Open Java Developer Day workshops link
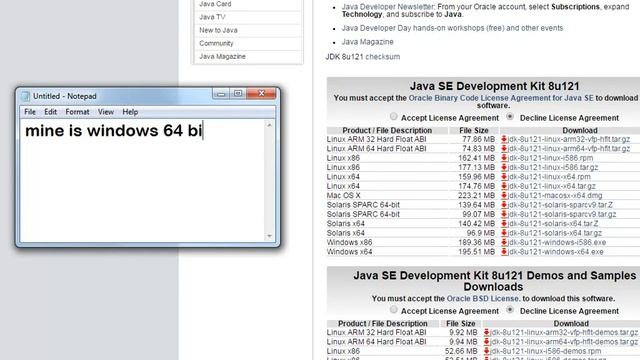This screenshot has width=640, height=360. [x=452, y=28]
